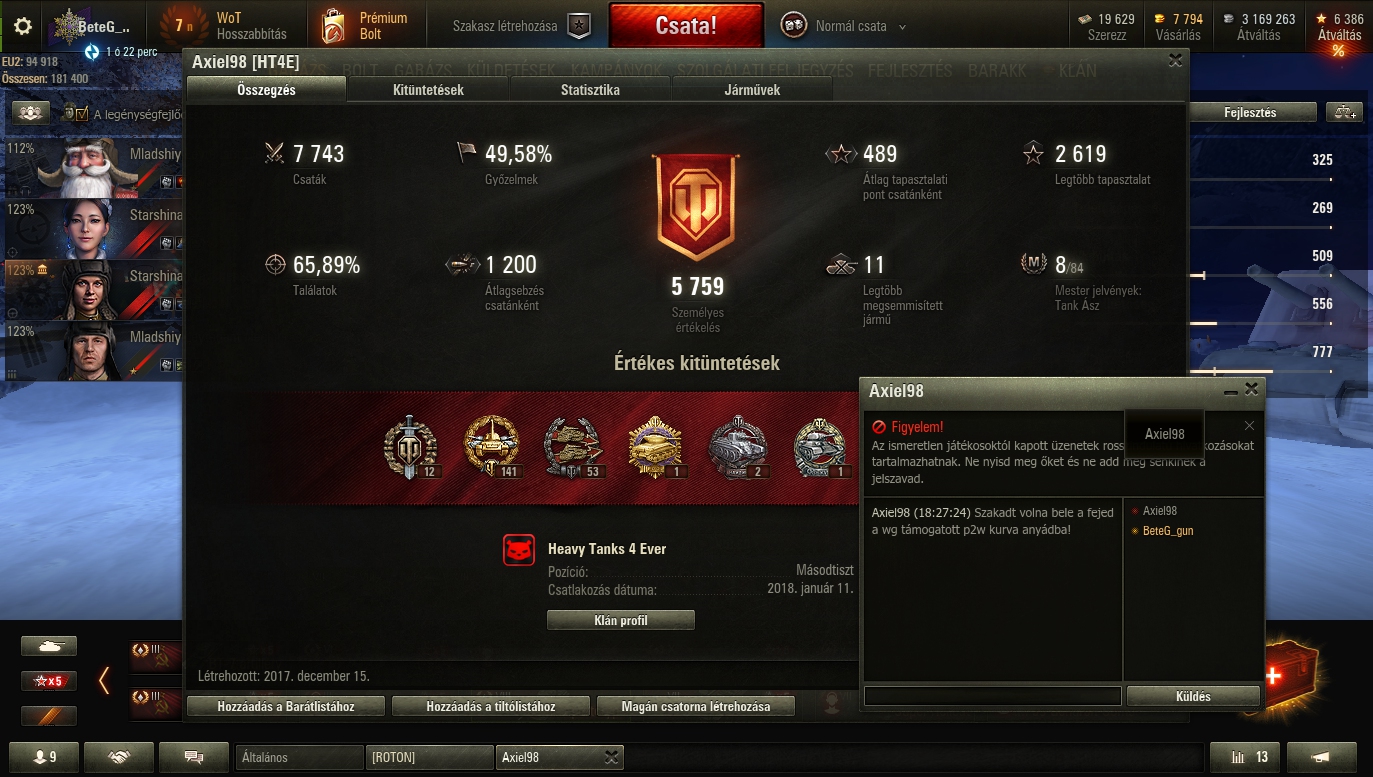Open the handshake referral icon

click(x=118, y=757)
